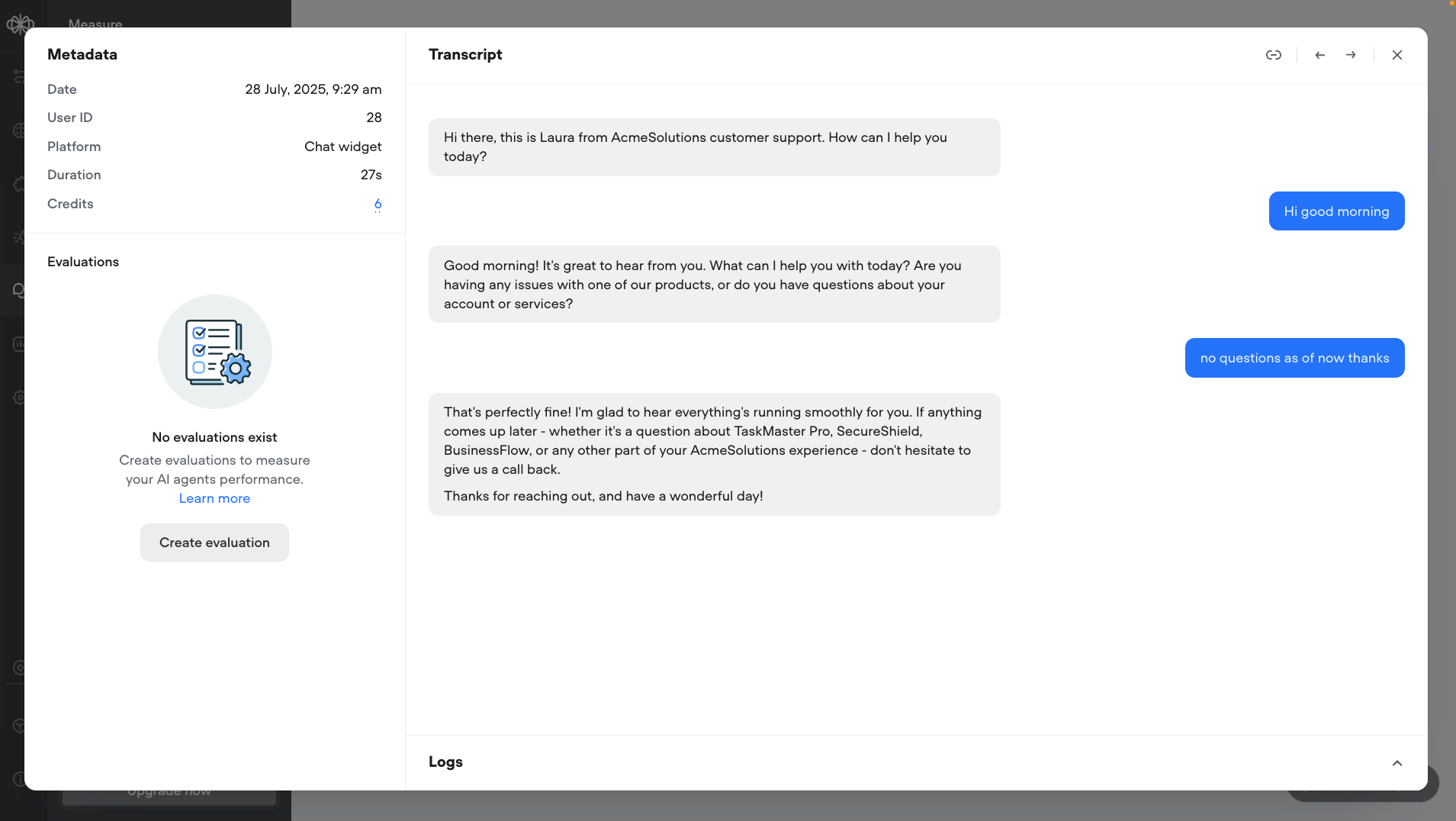Viewport: 1456px width, 821px height.
Task: Select the 'Hi good morning' user message
Action: [x=1336, y=211]
